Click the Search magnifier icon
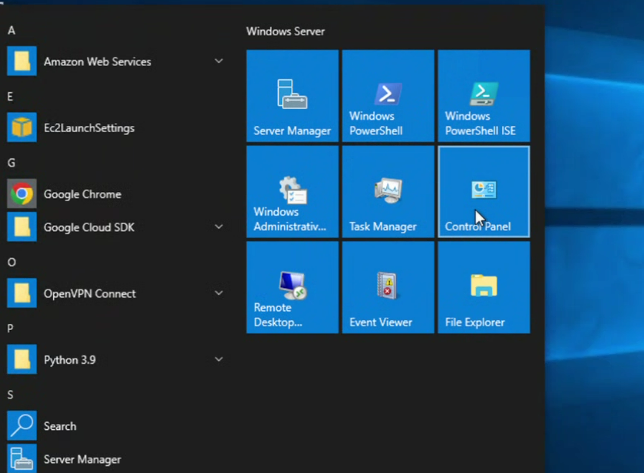The image size is (644, 473). [x=22, y=425]
